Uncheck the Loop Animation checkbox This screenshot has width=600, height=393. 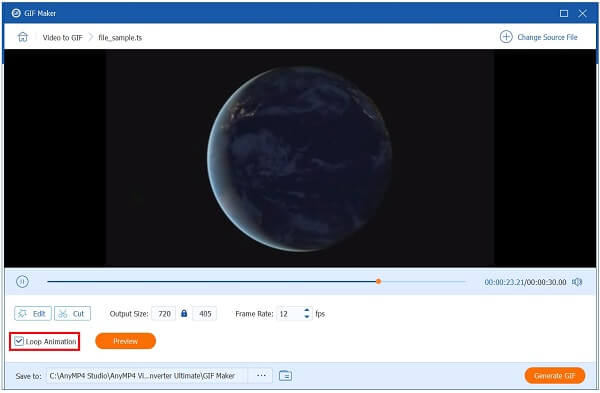[19, 341]
